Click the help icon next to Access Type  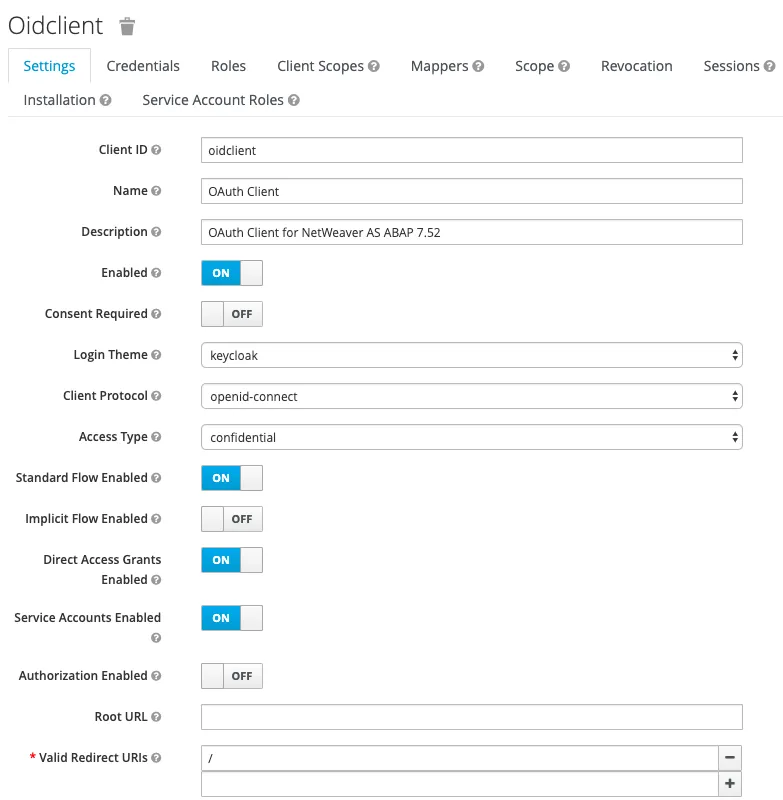click(x=156, y=437)
